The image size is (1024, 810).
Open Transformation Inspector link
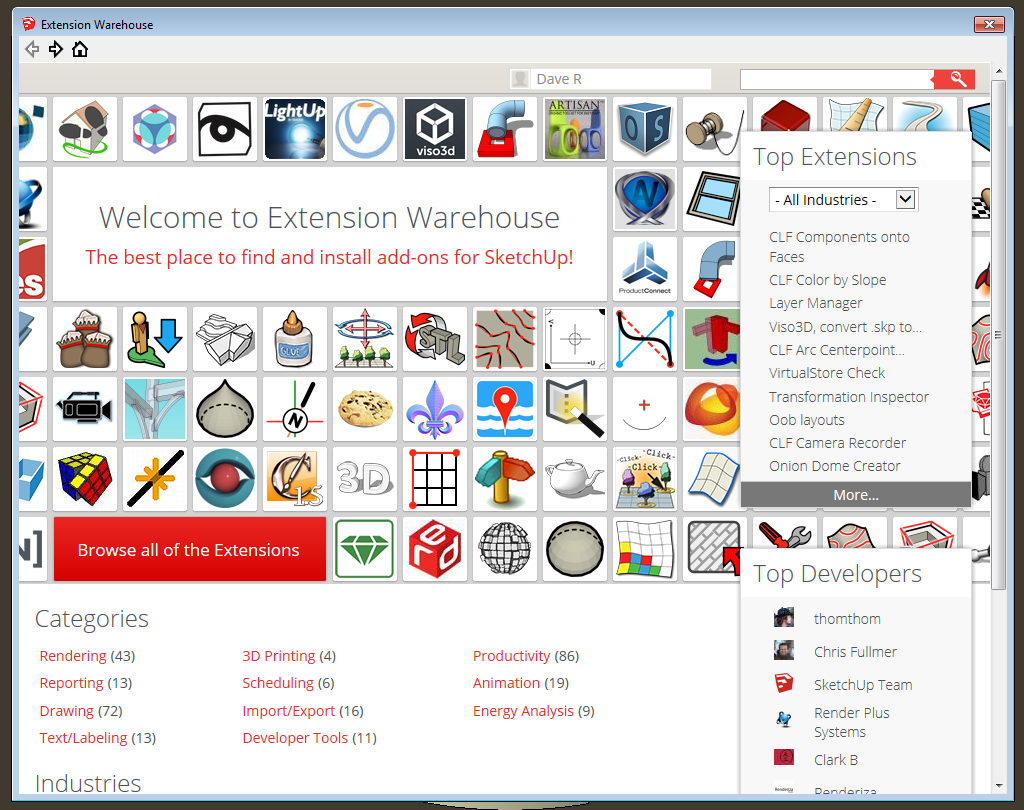point(848,397)
